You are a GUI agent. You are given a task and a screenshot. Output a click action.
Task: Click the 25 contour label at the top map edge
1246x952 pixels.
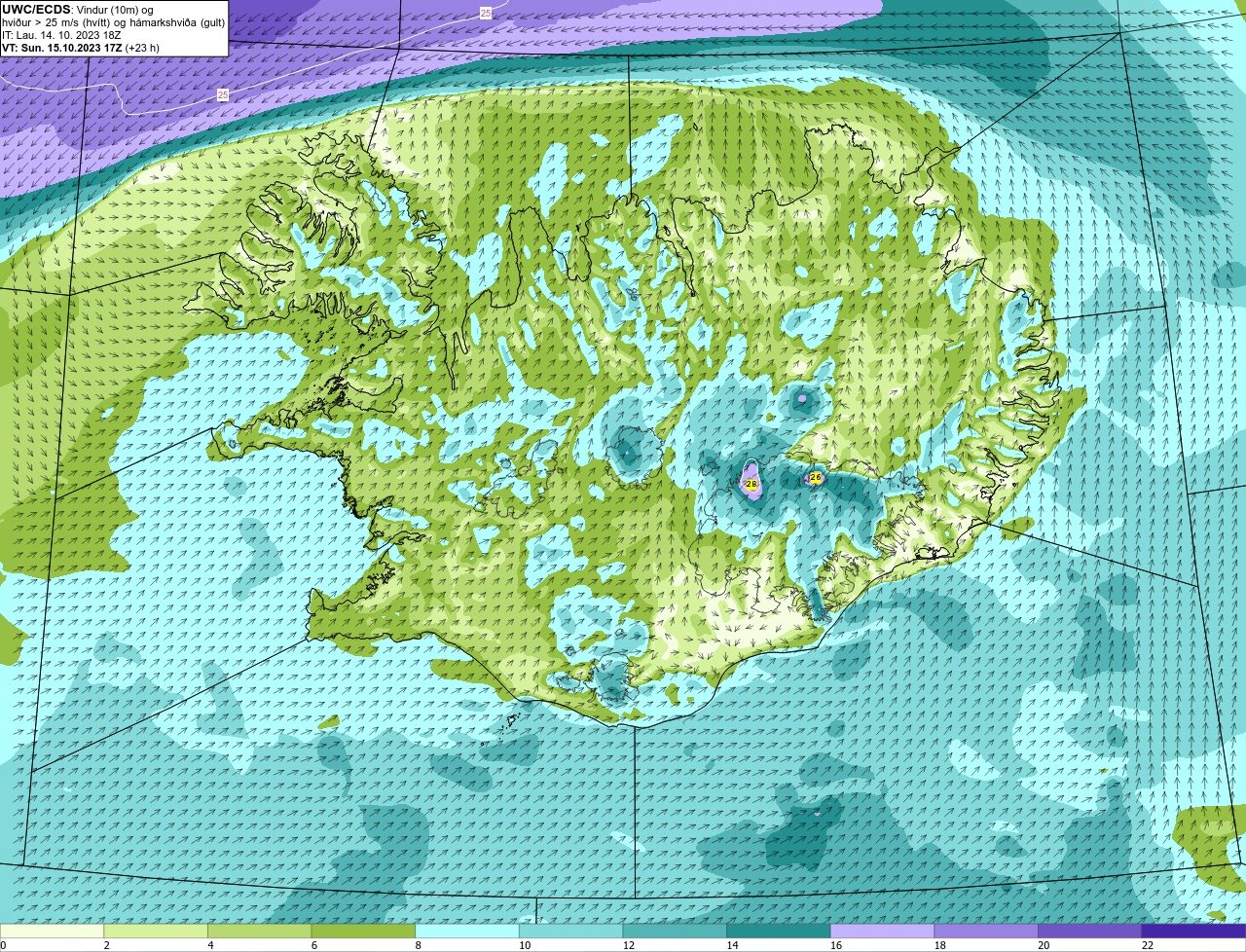[486, 13]
